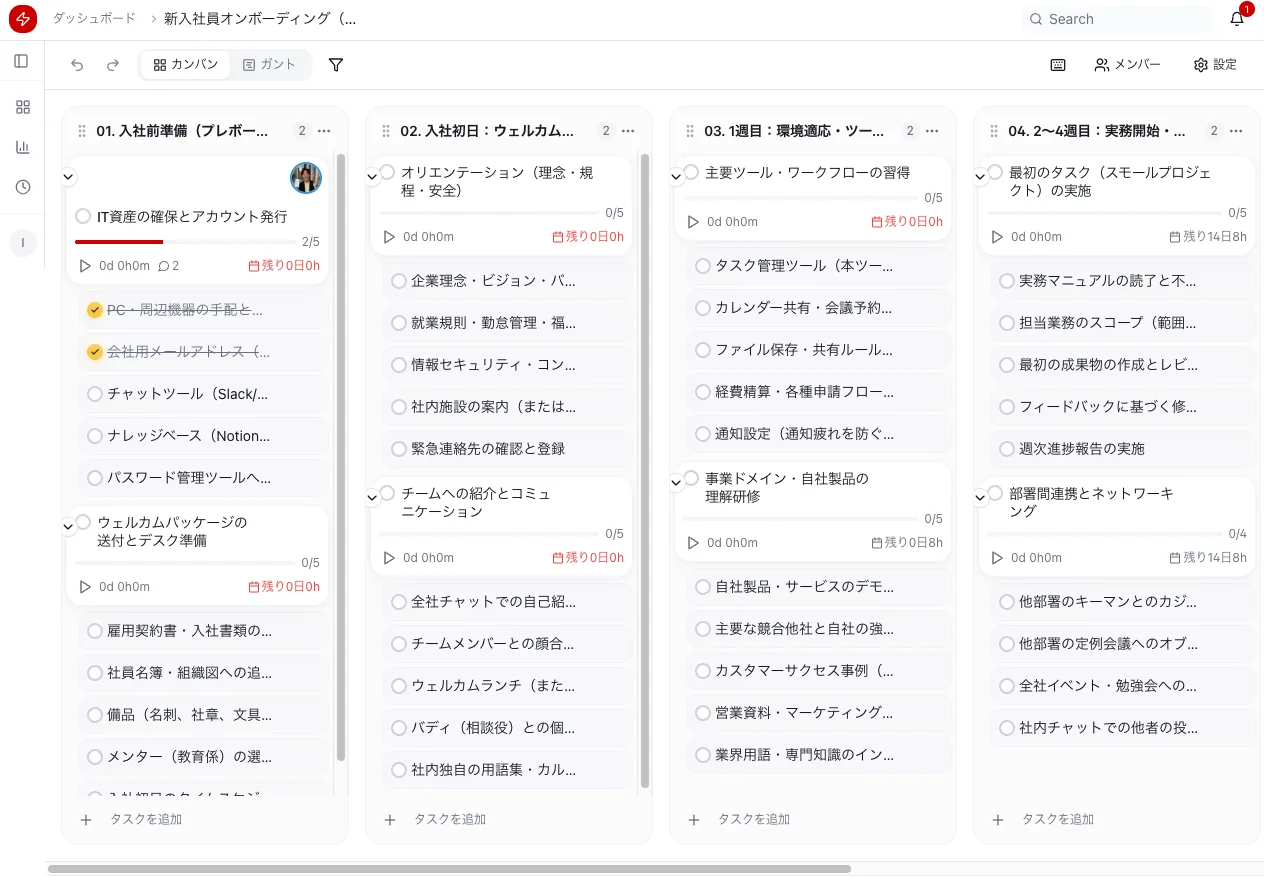The height and width of the screenshot is (877, 1264).
Task: Mark IT資産の確保とアカウント発行 complete
Action: point(83,216)
